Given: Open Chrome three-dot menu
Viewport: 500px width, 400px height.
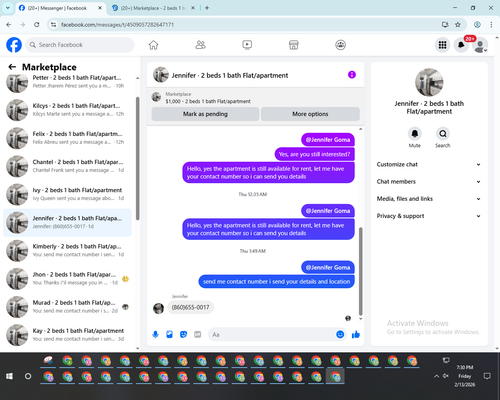Looking at the screenshot, I should coord(491,25).
